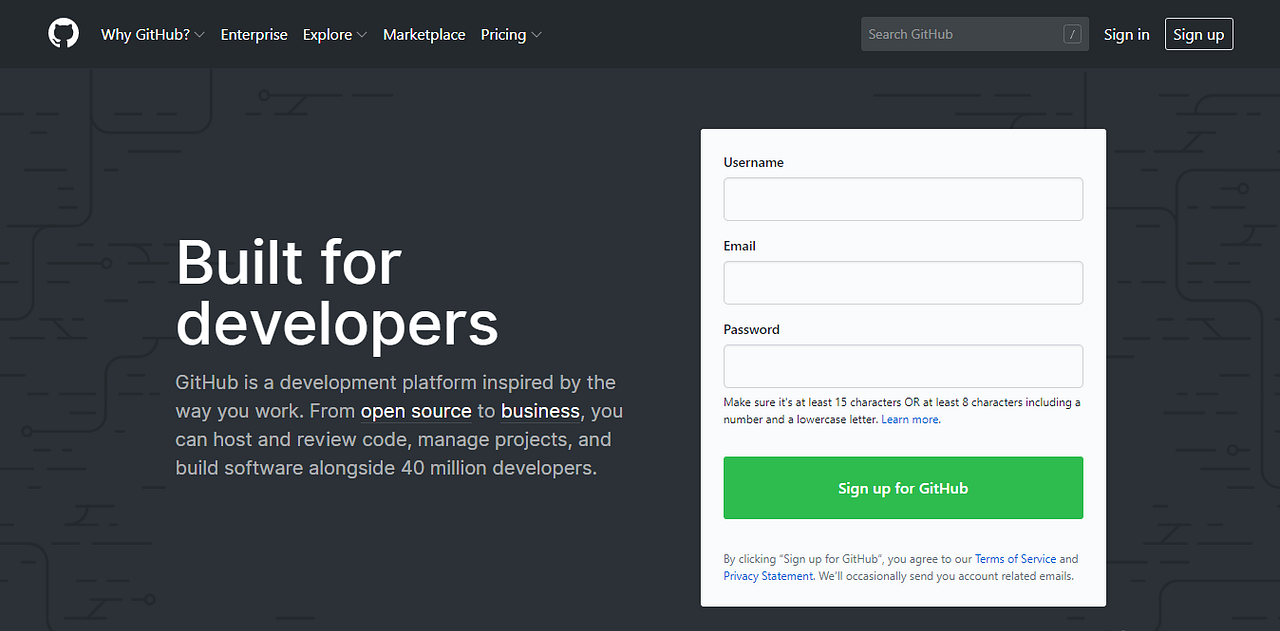The height and width of the screenshot is (631, 1280).
Task: Click the Username input field
Action: click(902, 199)
